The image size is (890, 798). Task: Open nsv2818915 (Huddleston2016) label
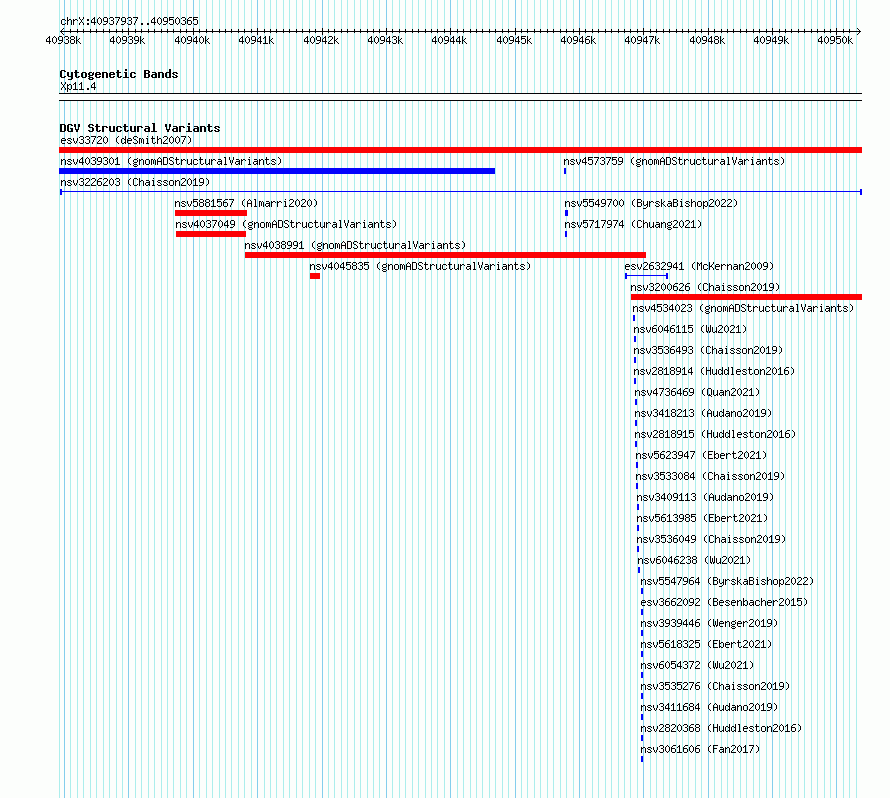715,434
